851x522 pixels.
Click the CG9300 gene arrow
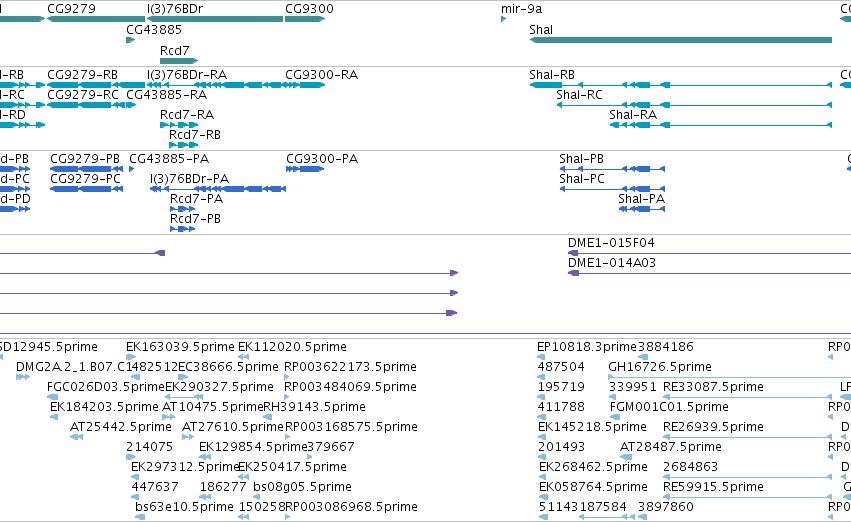(305, 19)
